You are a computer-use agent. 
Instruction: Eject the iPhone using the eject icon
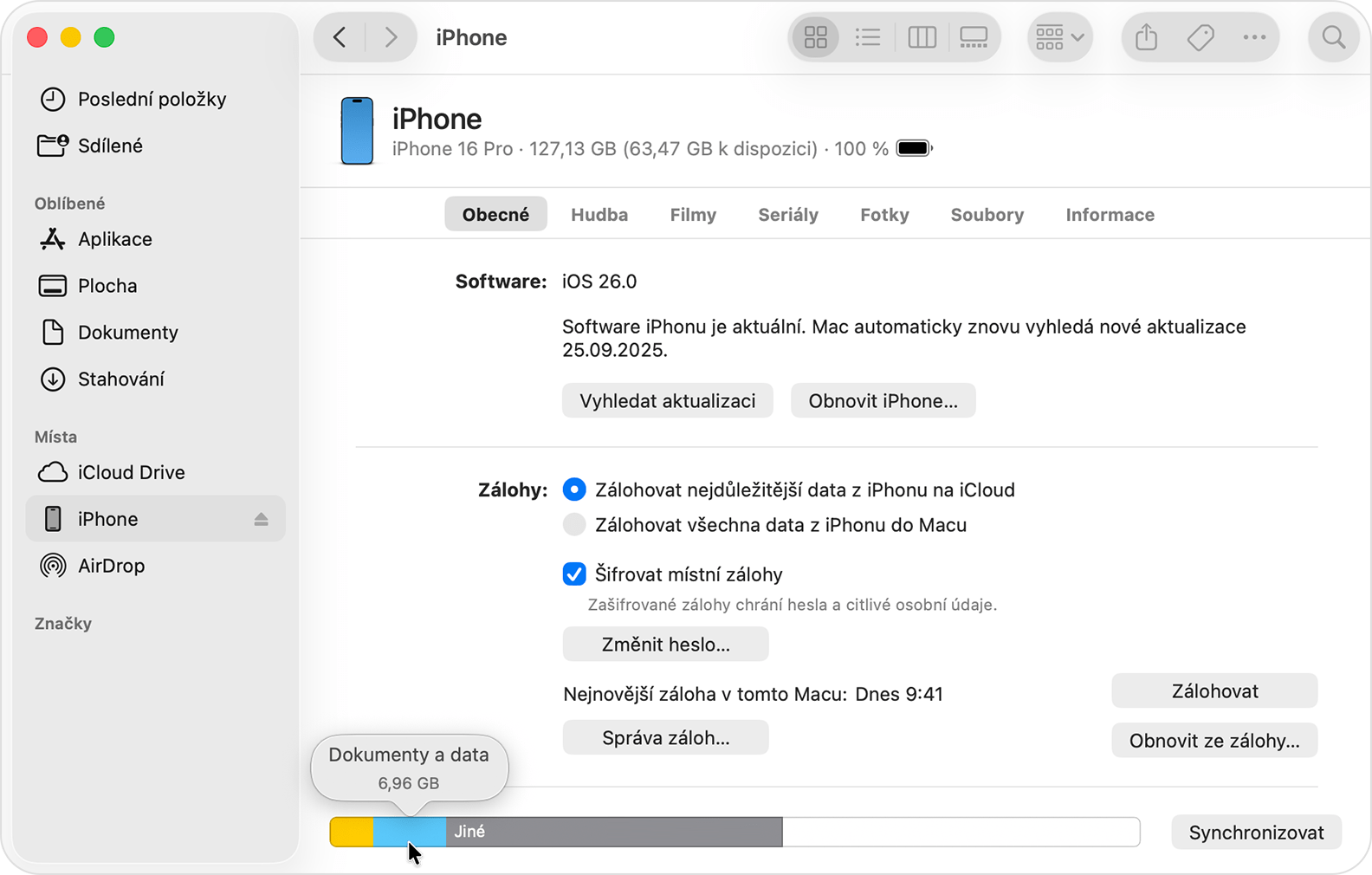click(261, 519)
